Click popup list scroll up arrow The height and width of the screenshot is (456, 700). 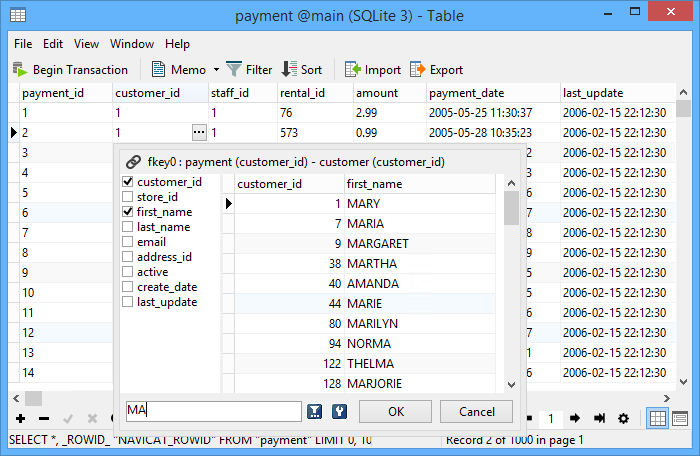(x=512, y=183)
